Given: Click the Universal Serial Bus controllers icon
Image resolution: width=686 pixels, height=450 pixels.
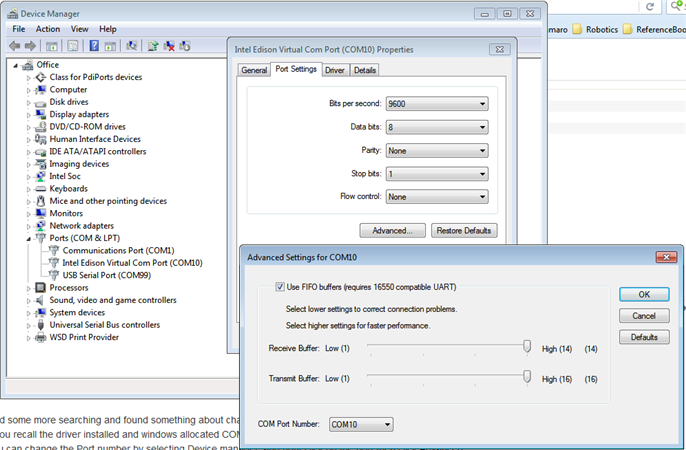Looking at the screenshot, I should (40, 325).
